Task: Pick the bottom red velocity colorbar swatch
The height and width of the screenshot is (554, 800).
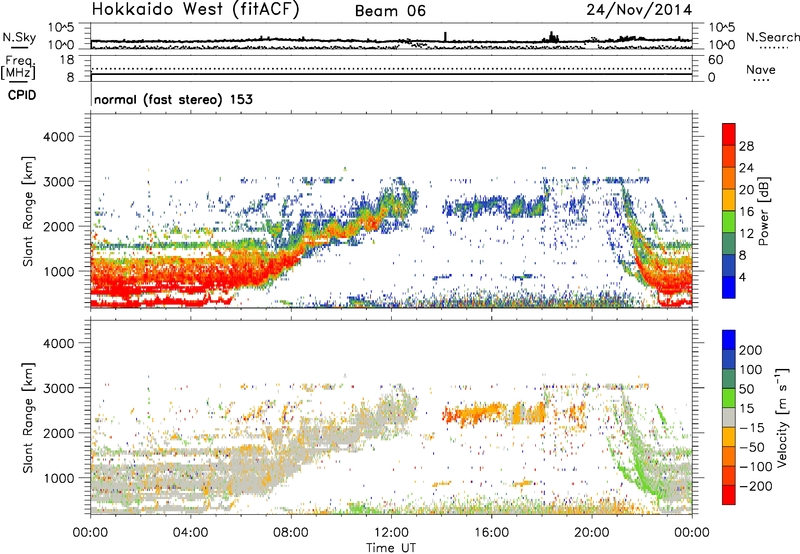Action: tap(729, 495)
